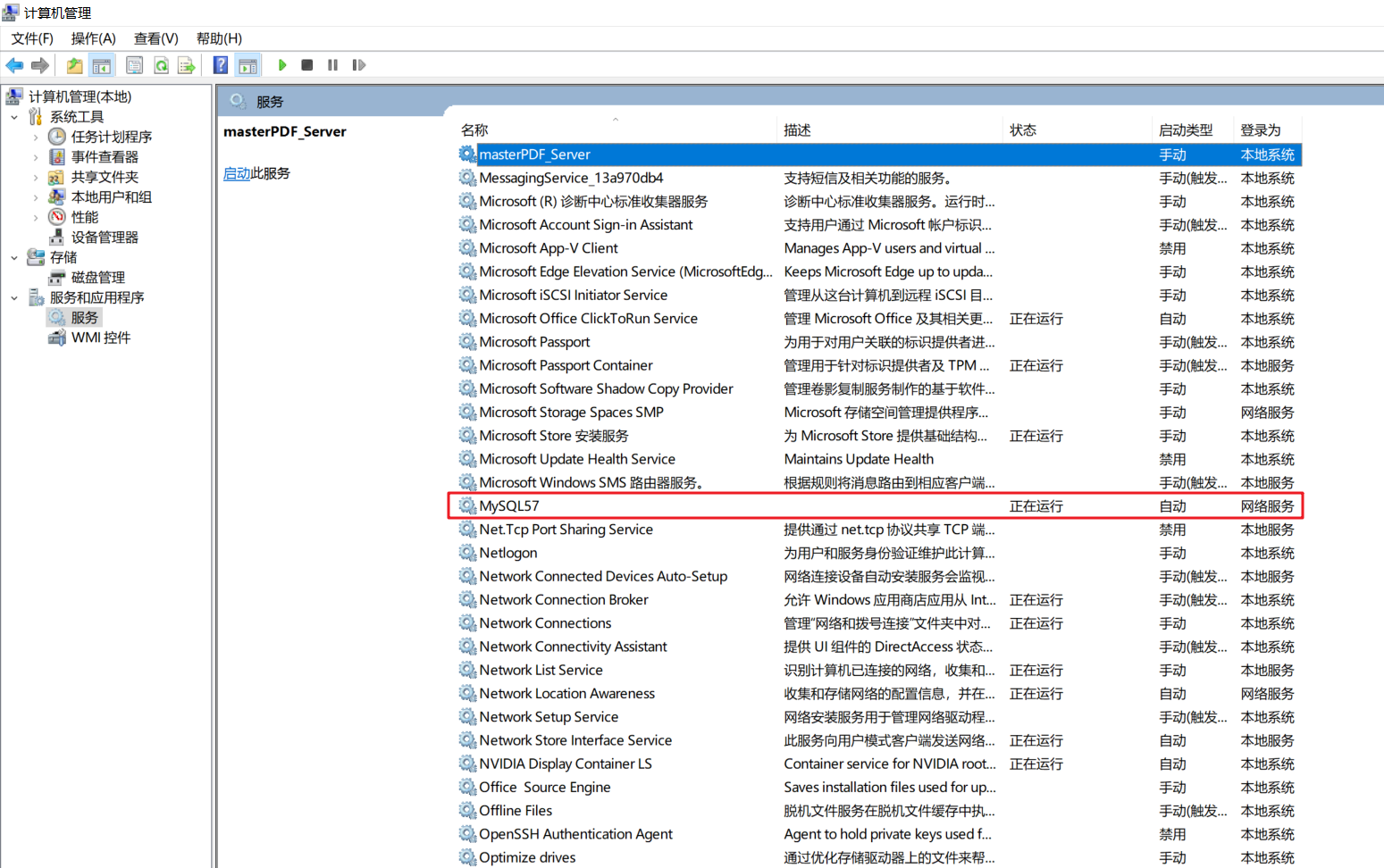
Task: Click the blue Help question mark icon
Action: click(x=221, y=65)
